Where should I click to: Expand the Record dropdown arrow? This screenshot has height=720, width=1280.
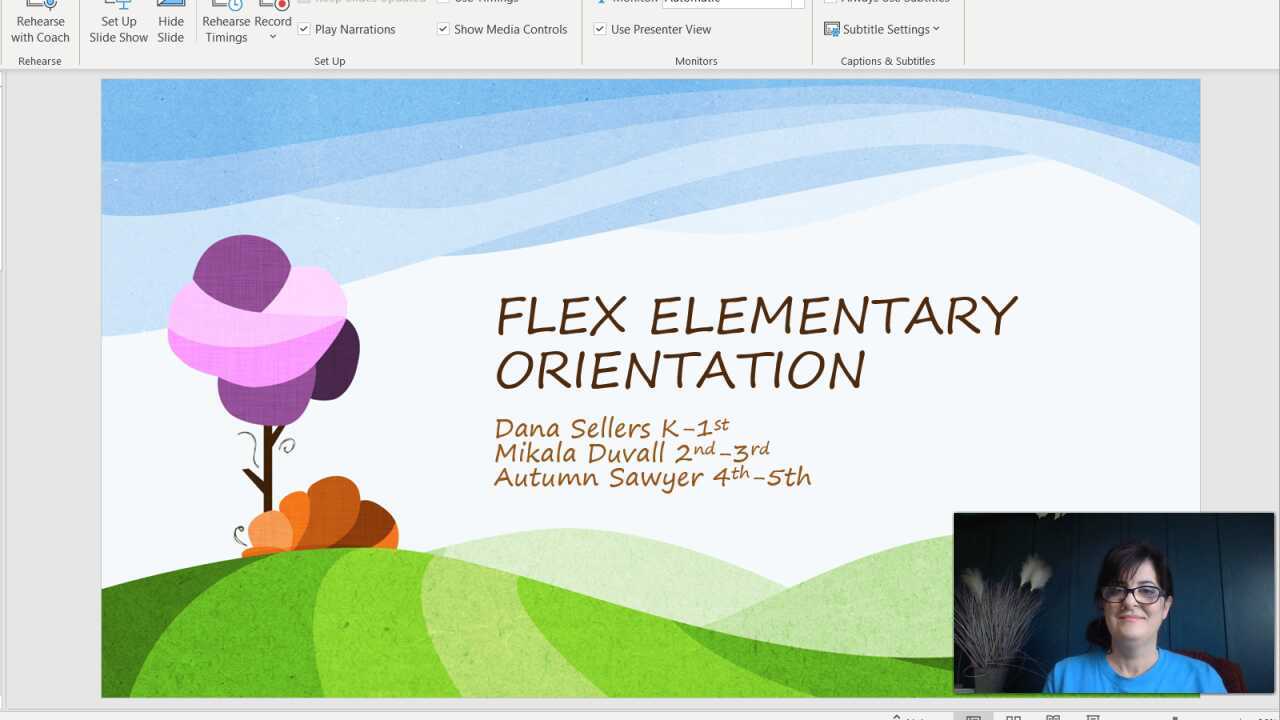272,36
